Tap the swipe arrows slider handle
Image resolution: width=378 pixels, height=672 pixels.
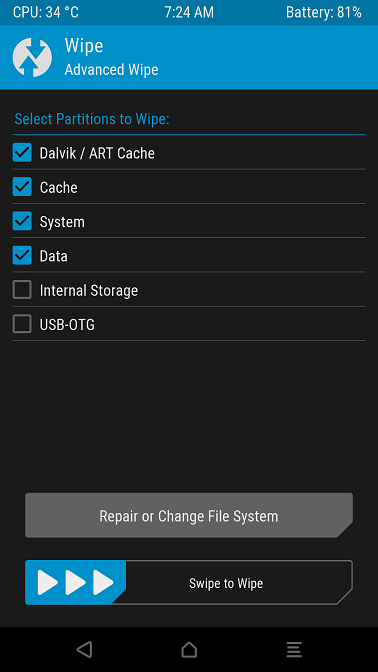click(x=75, y=582)
